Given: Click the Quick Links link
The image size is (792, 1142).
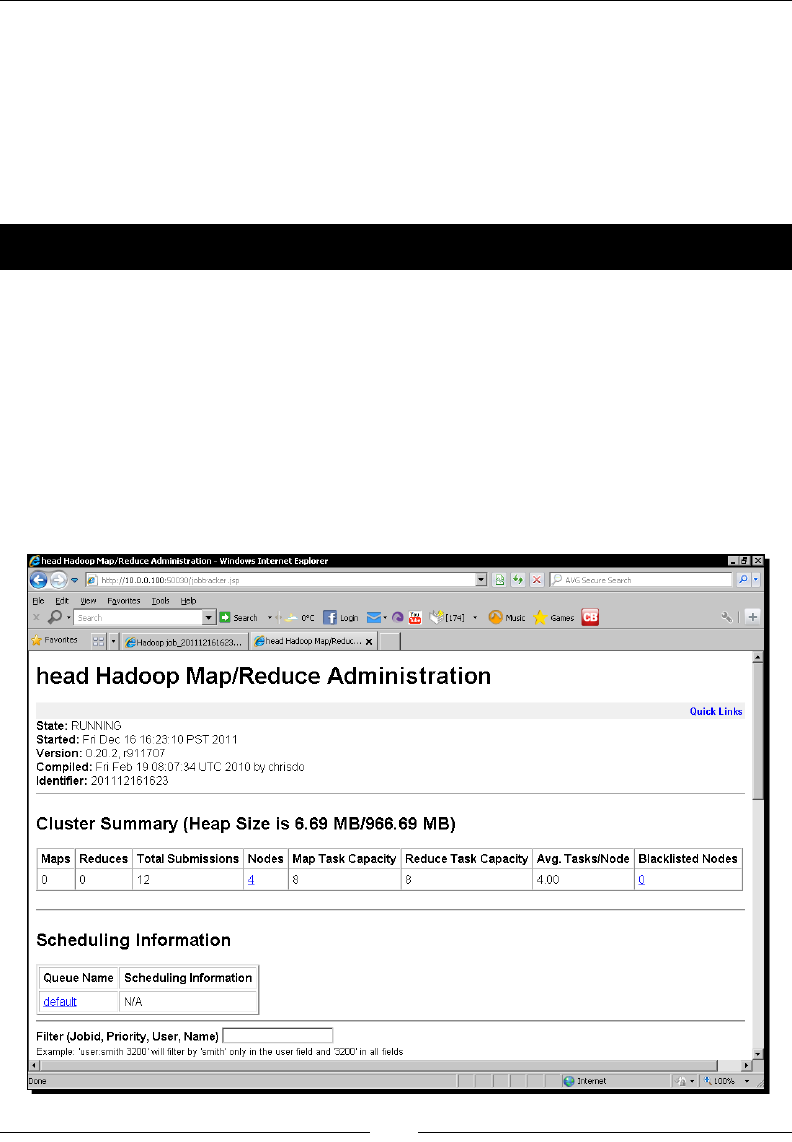Looking at the screenshot, I should 715,711.
